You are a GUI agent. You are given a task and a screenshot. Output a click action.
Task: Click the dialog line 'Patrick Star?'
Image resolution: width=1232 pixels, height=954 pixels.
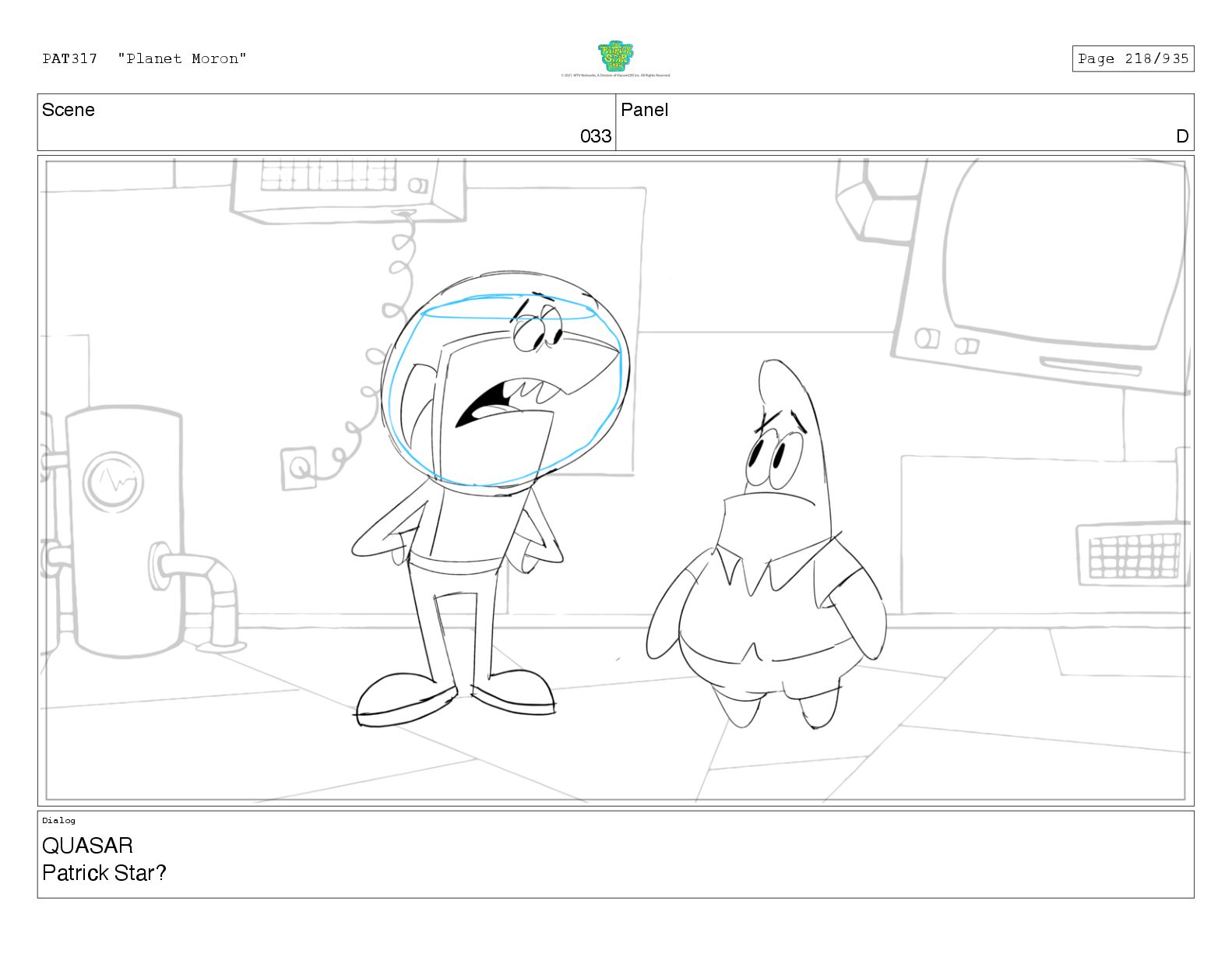104,873
